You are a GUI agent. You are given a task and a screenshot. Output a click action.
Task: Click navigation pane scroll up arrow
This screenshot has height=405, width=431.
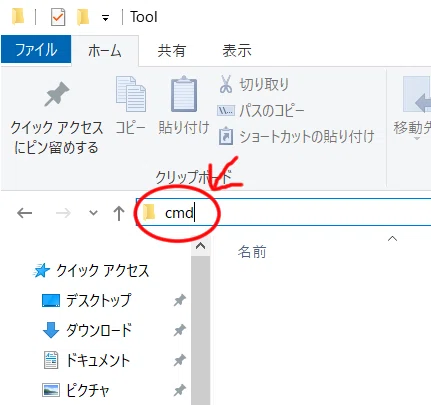200,246
